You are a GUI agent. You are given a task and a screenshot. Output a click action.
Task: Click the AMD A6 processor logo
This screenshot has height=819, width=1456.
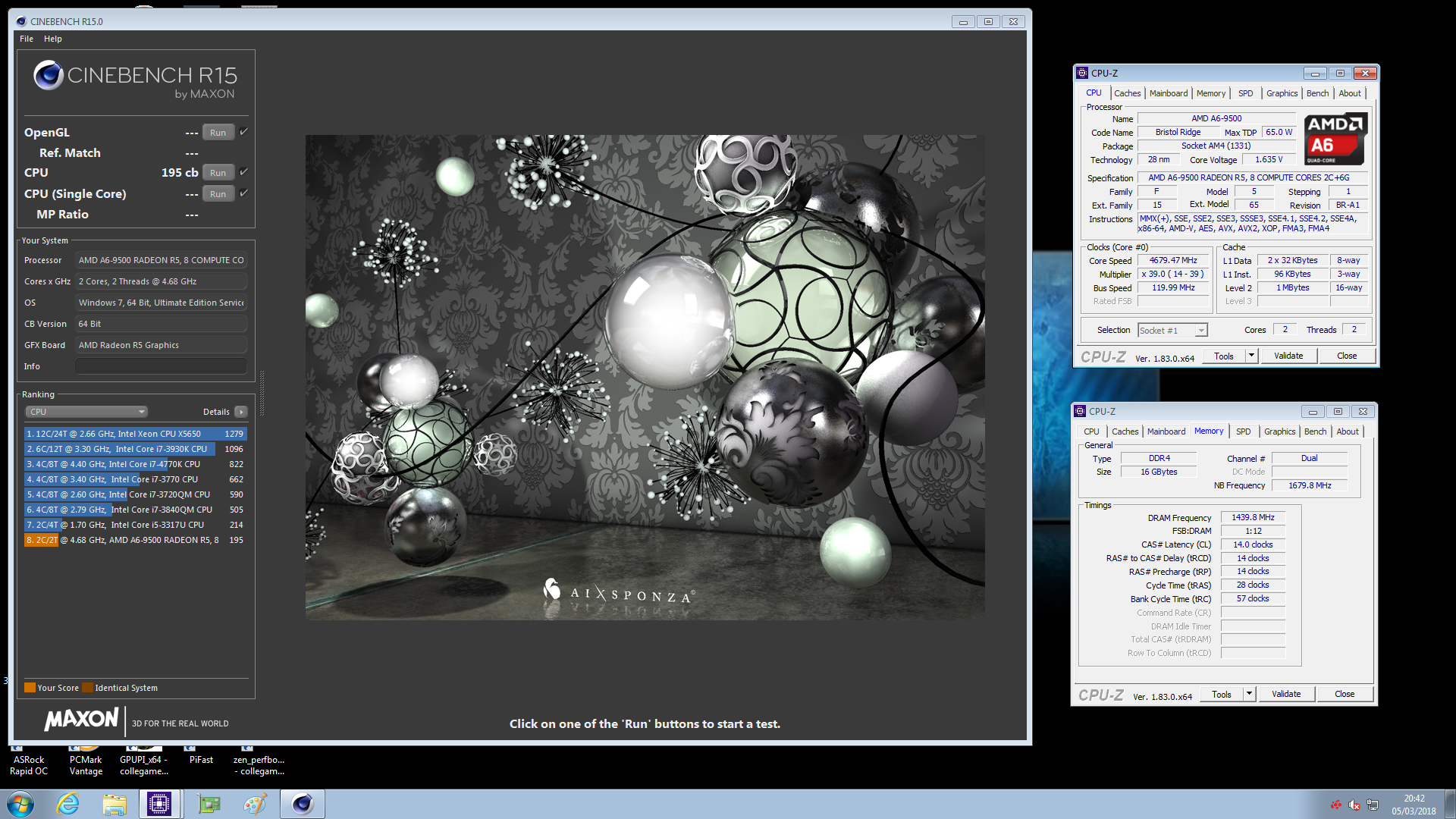[1335, 139]
